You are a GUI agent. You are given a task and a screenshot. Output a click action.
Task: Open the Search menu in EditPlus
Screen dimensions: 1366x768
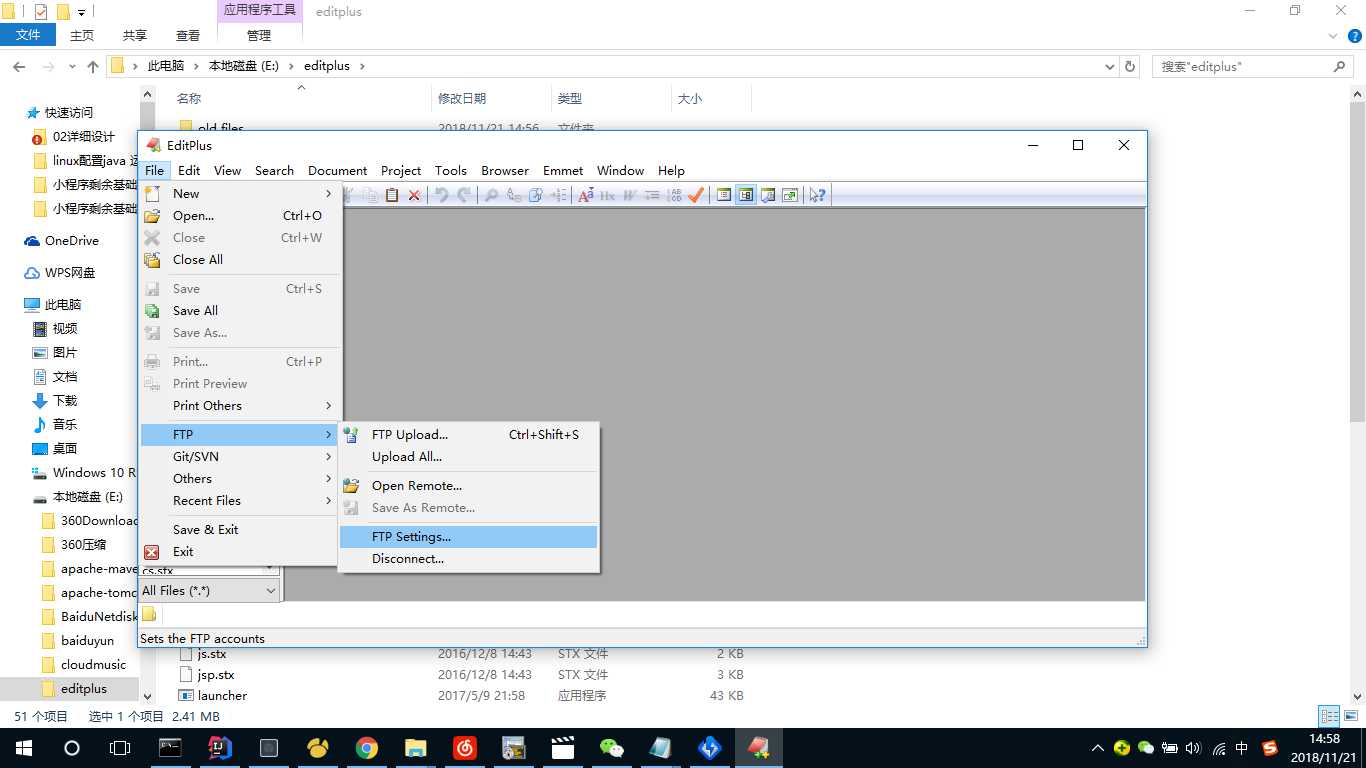(x=274, y=170)
